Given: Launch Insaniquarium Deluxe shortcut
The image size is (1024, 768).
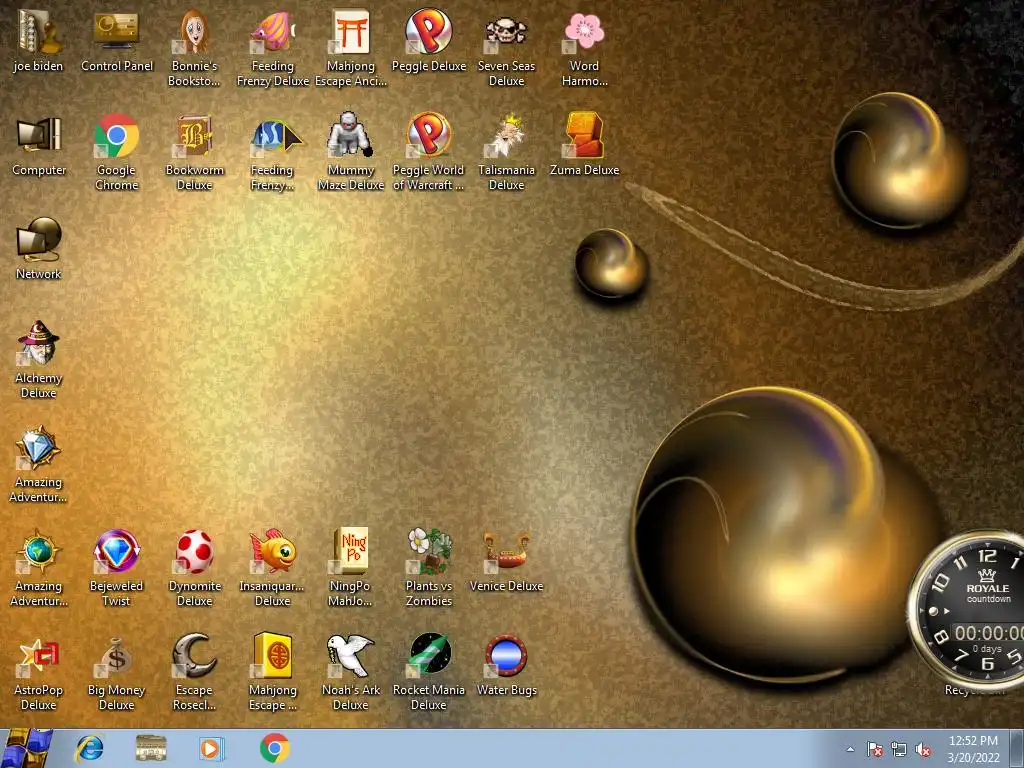Looking at the screenshot, I should click(272, 569).
